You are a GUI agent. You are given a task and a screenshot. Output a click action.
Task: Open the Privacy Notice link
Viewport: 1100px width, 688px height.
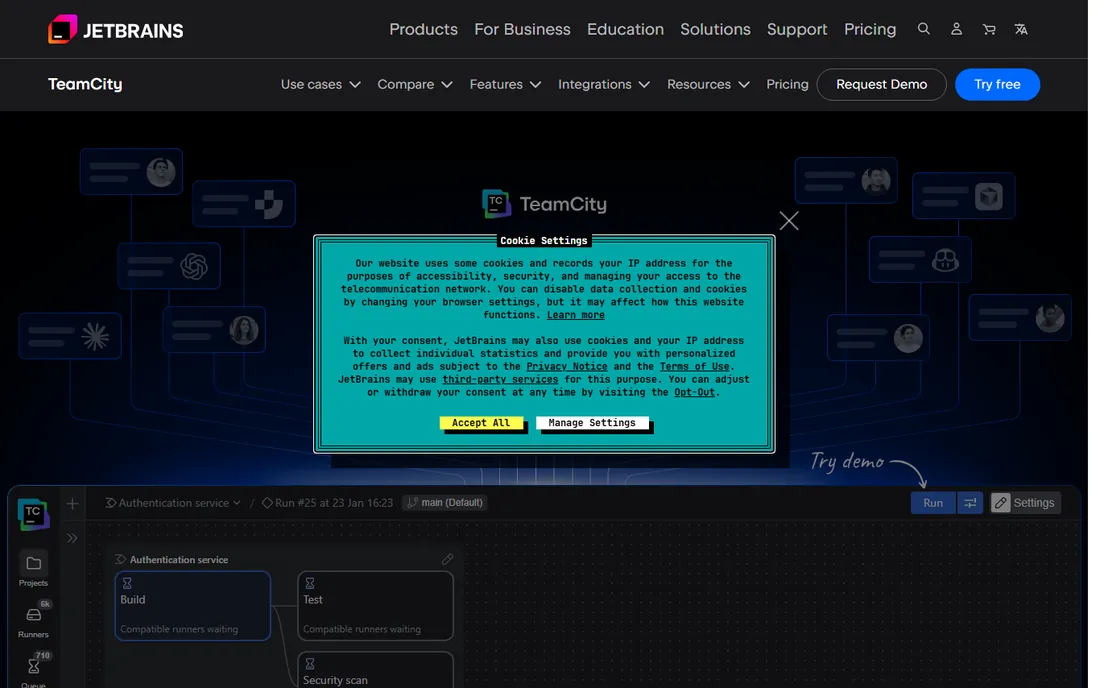click(567, 366)
